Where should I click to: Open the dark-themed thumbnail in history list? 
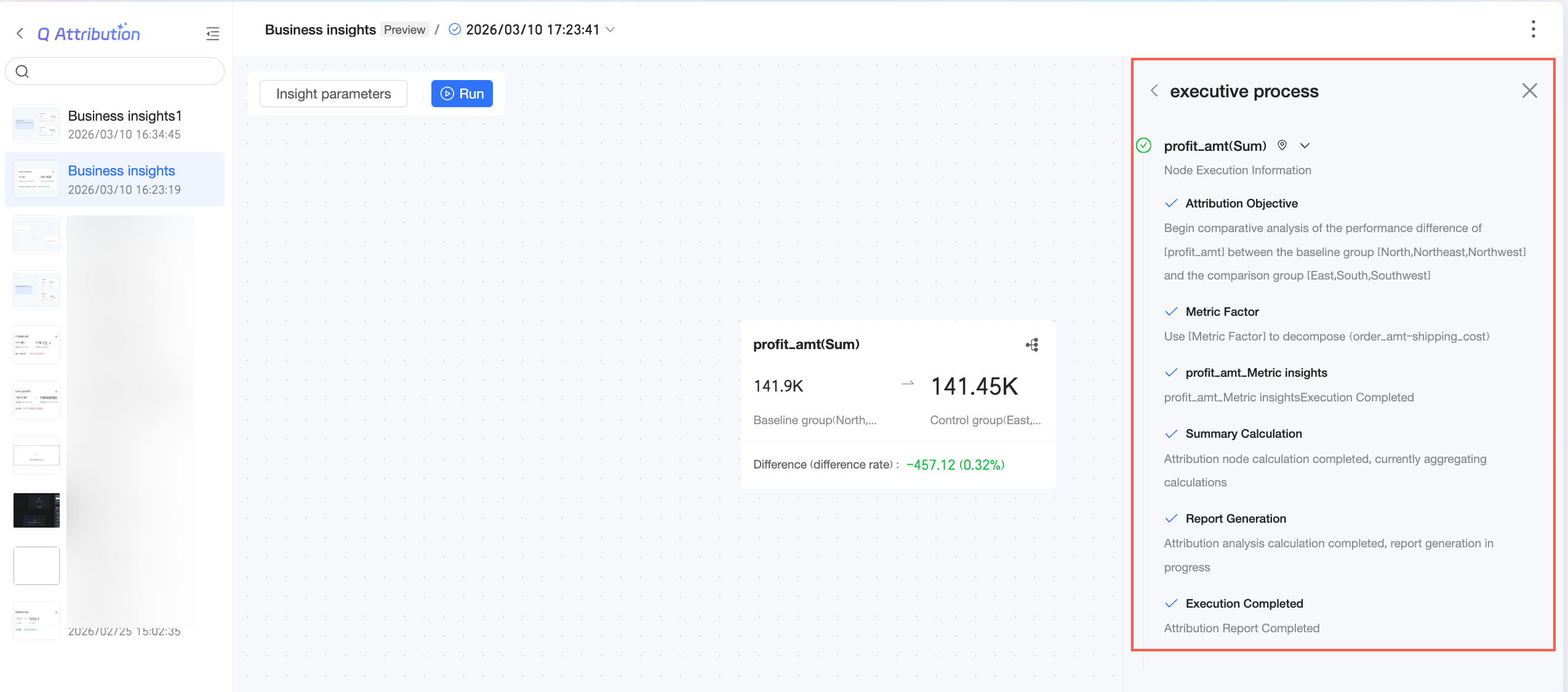[37, 510]
